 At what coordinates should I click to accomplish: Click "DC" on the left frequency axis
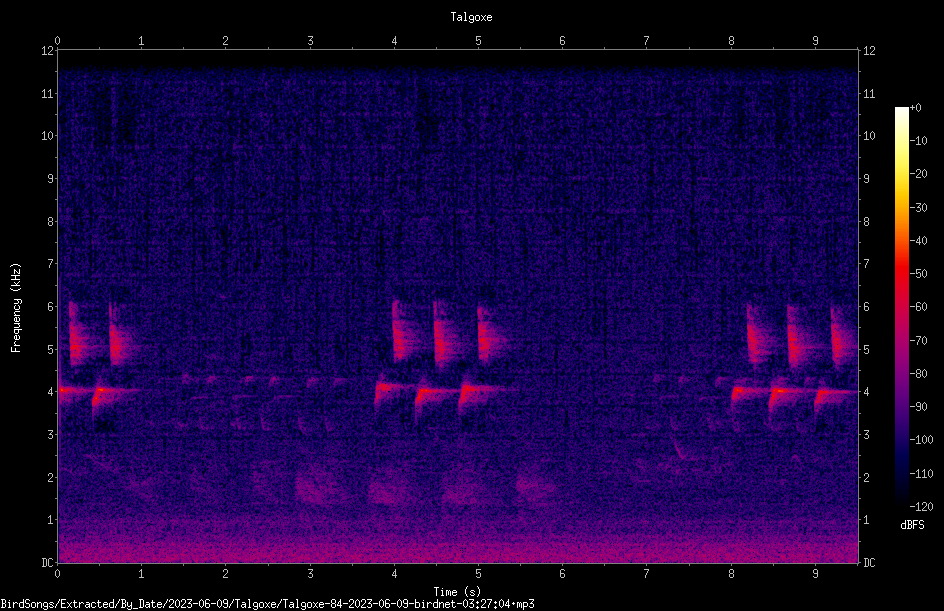click(x=48, y=563)
